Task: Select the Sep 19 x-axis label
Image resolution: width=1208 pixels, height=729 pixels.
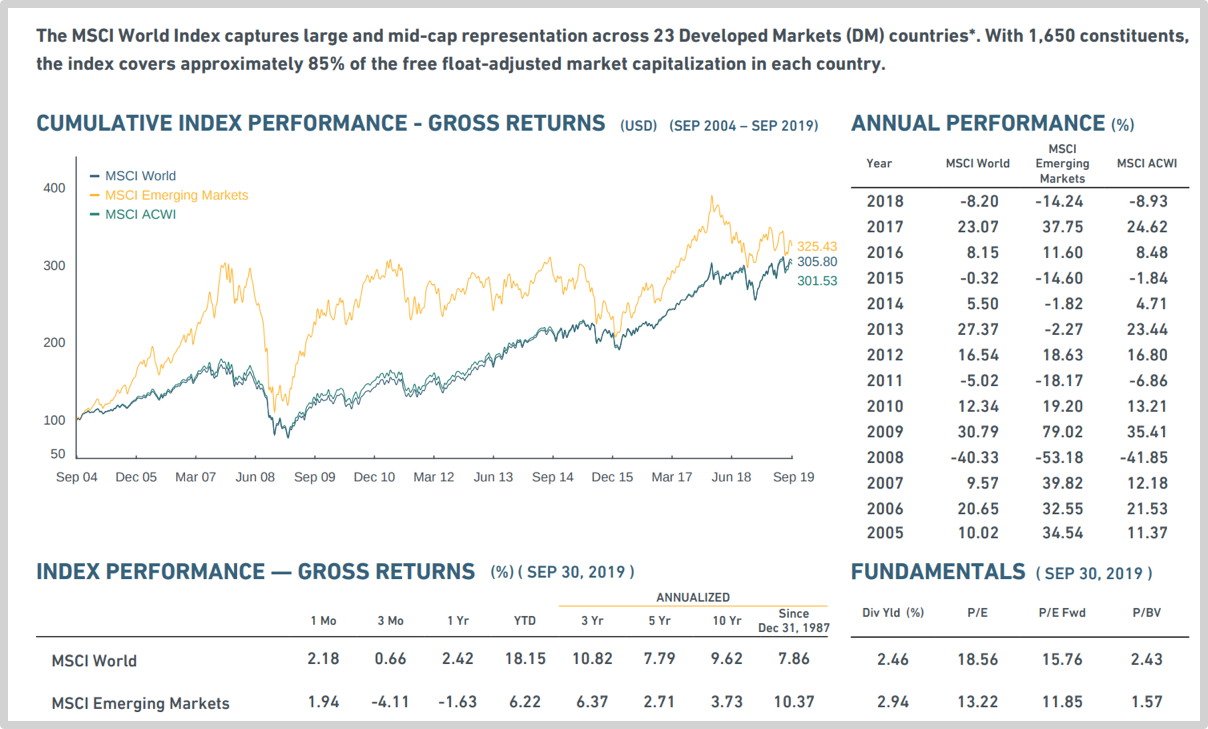Action: pos(793,477)
